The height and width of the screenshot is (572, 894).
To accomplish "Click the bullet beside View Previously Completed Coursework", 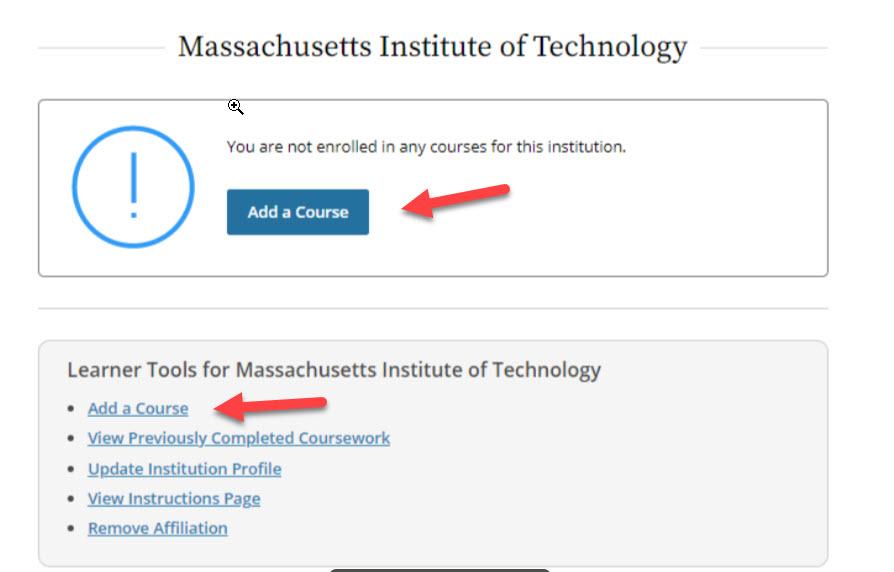I will click(71, 438).
